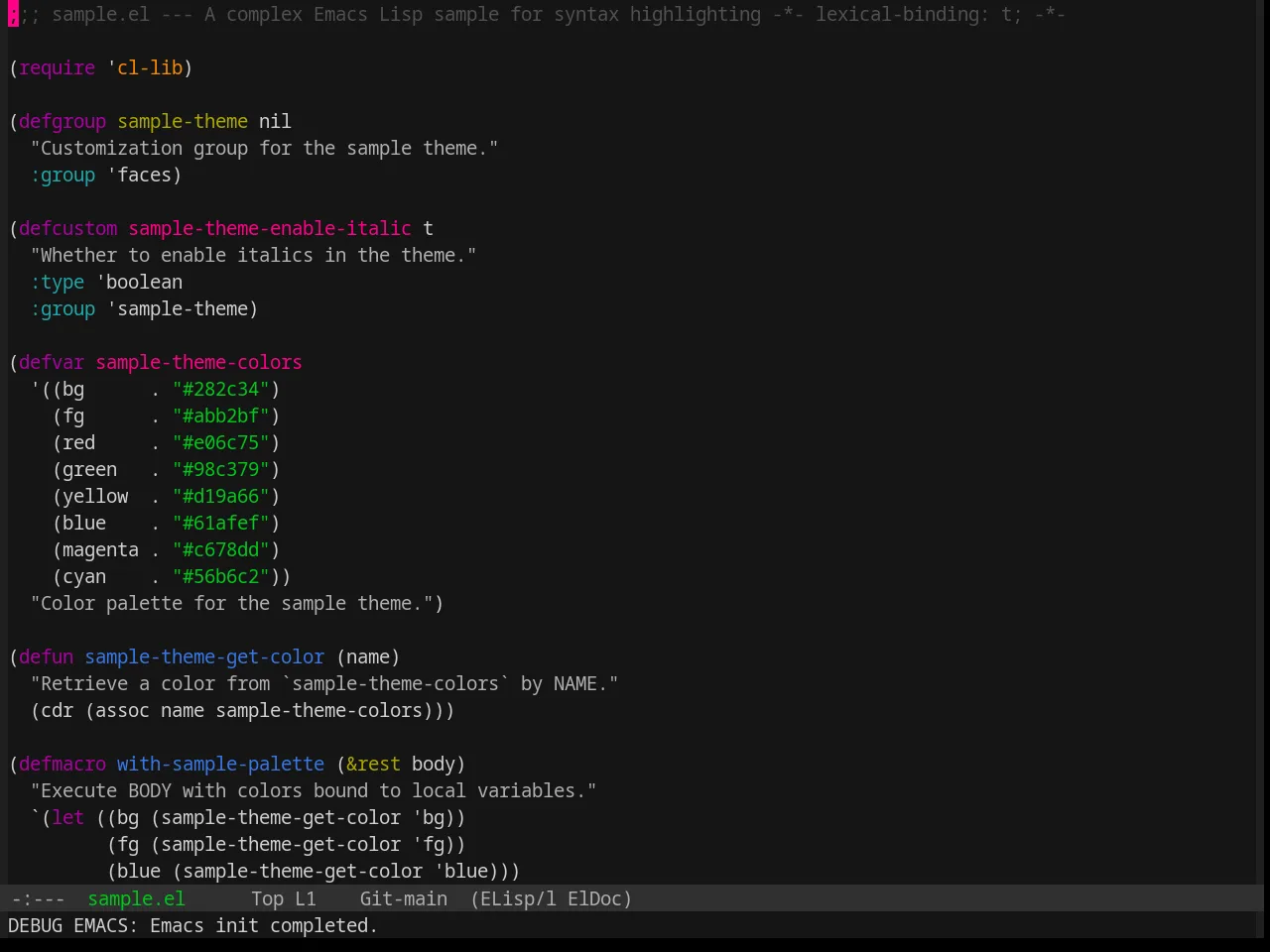Click the 'defgroup' keyword
The image size is (1270, 952).
[x=63, y=121]
